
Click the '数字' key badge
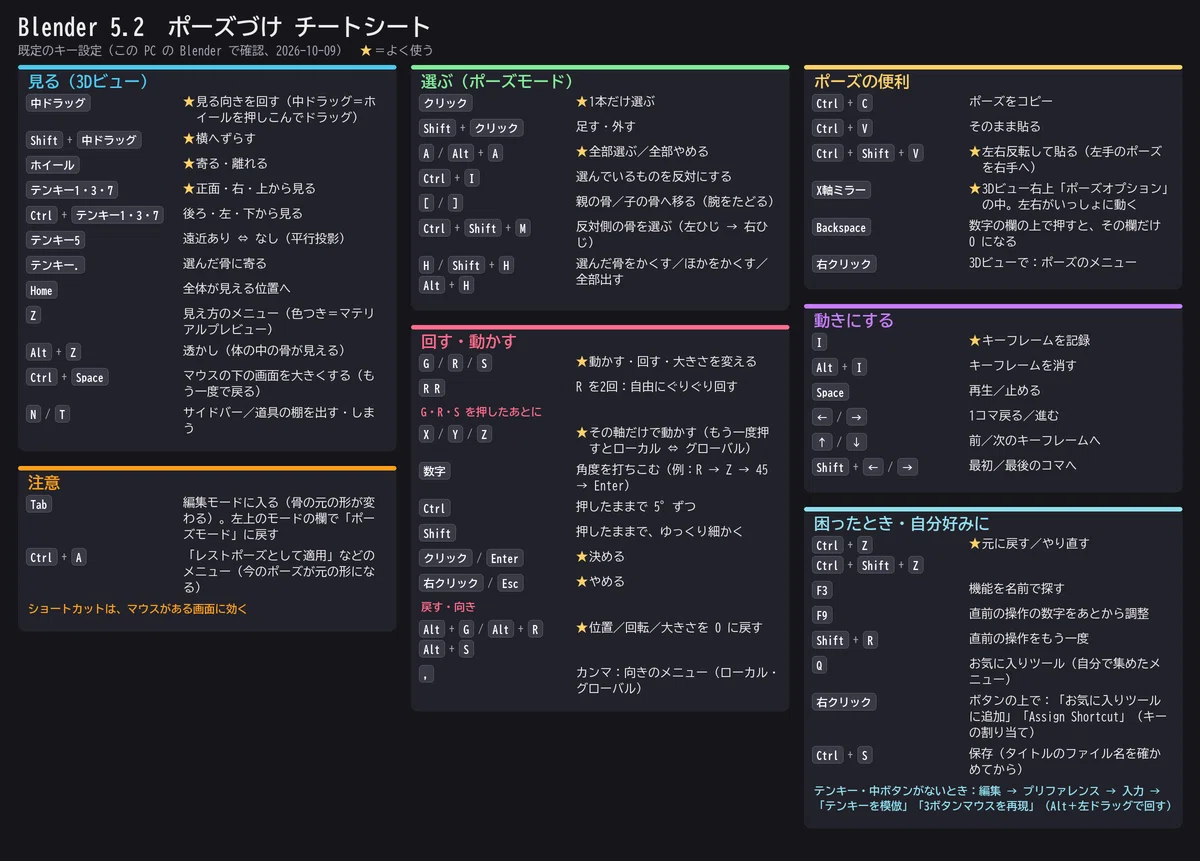click(435, 471)
